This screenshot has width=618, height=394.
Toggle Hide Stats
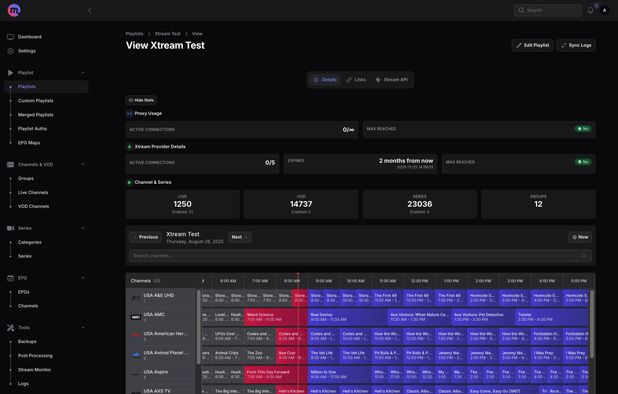tap(141, 100)
